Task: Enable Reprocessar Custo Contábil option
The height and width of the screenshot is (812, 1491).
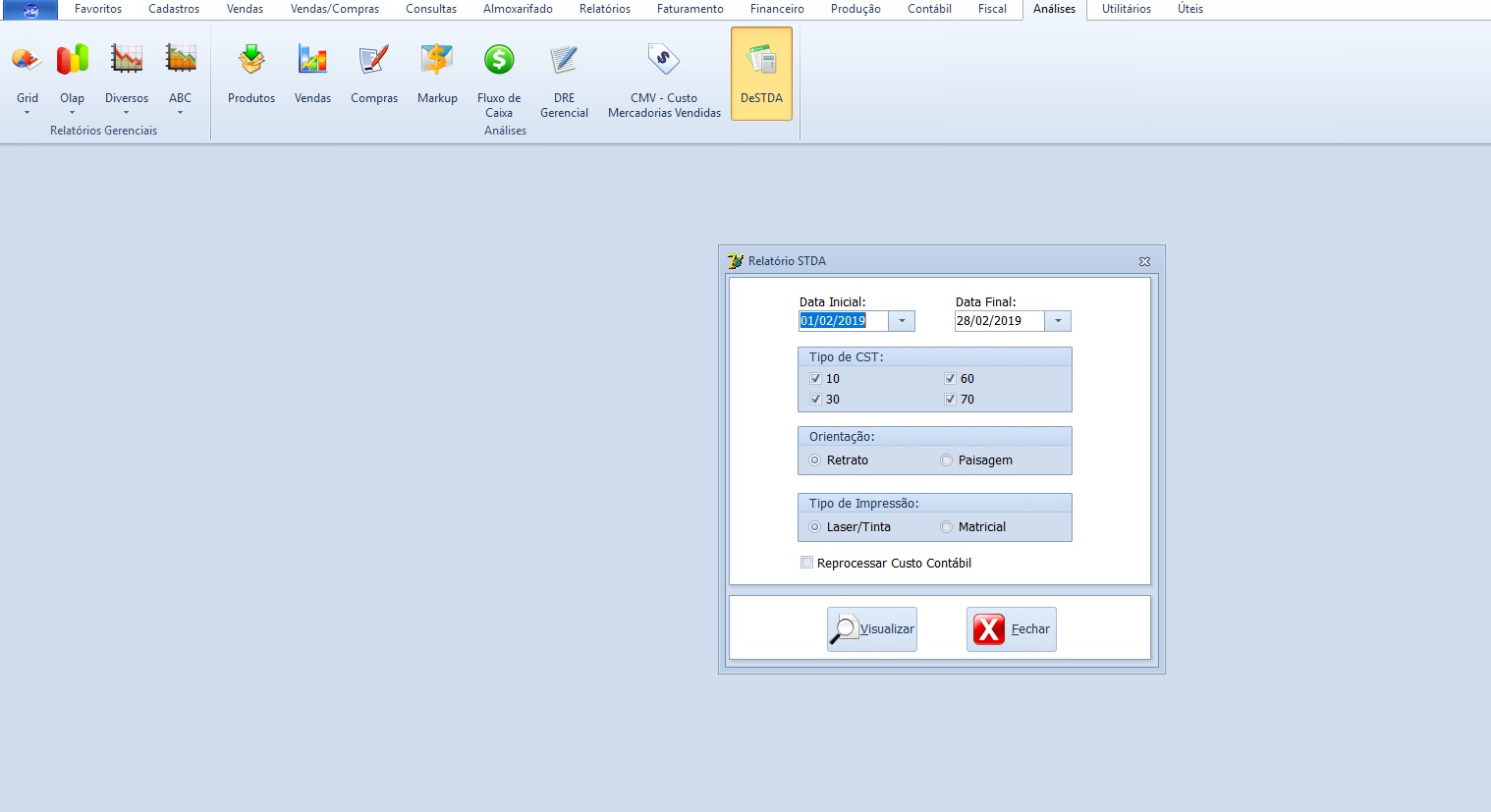Action: pos(807,564)
